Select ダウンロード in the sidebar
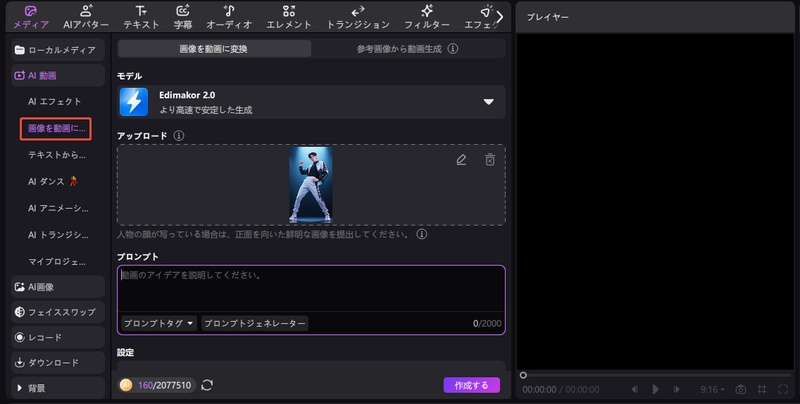Viewport: 800px width, 404px height. [58, 363]
